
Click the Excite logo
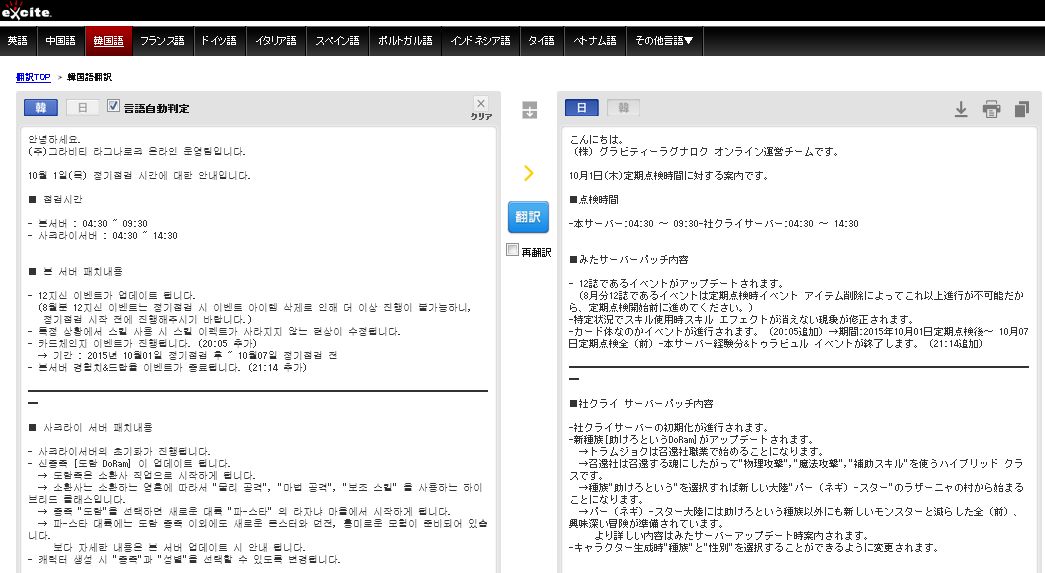(26, 11)
